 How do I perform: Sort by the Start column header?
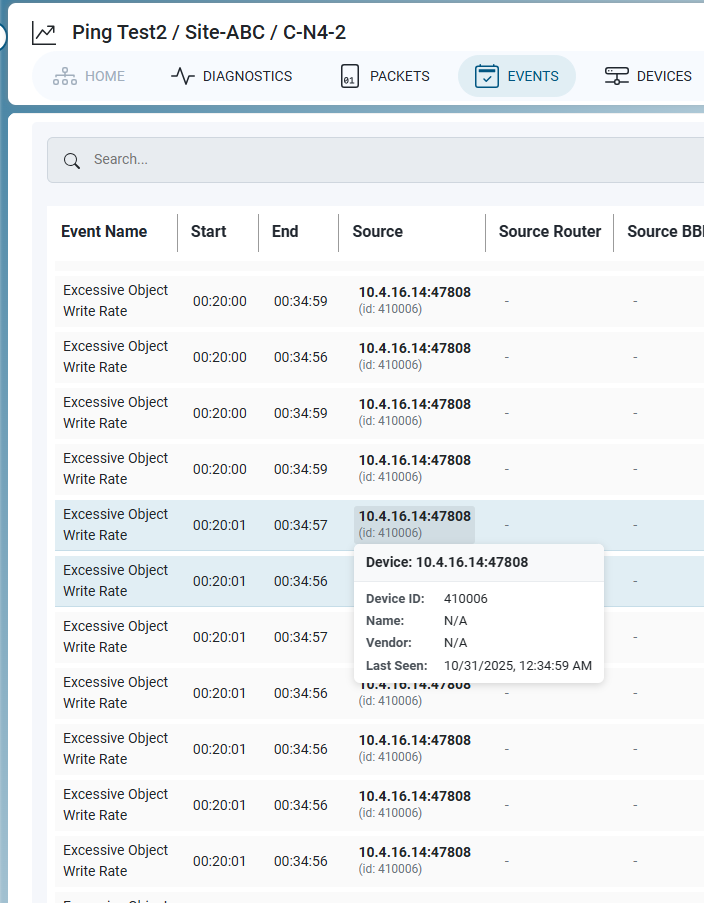(209, 232)
